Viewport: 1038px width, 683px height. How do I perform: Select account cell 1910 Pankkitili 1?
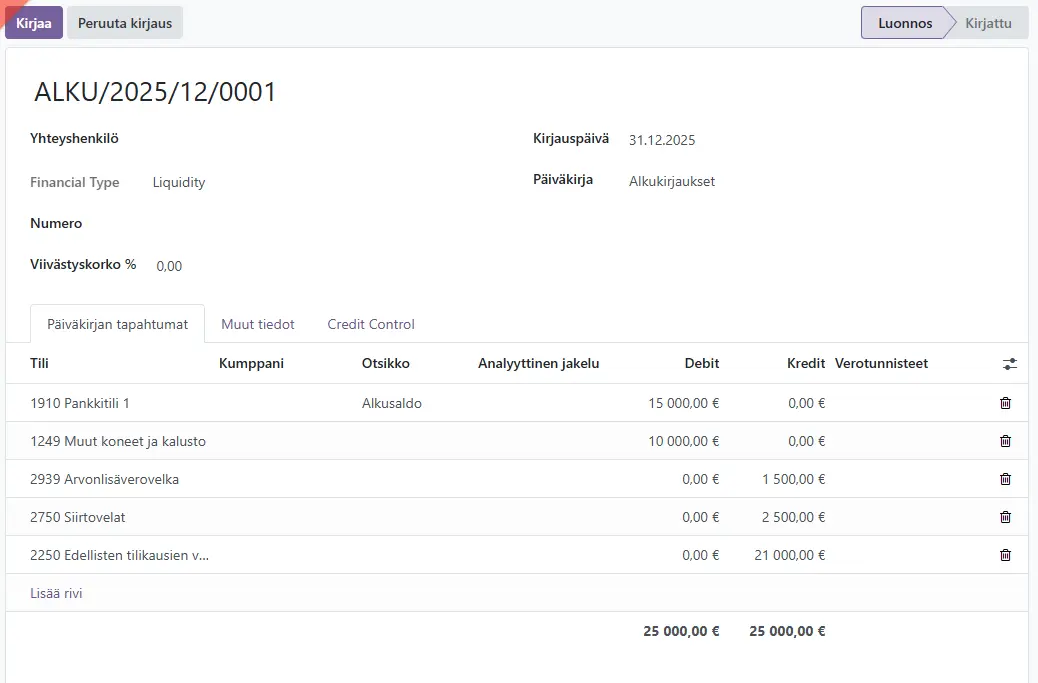pyautogui.click(x=79, y=403)
